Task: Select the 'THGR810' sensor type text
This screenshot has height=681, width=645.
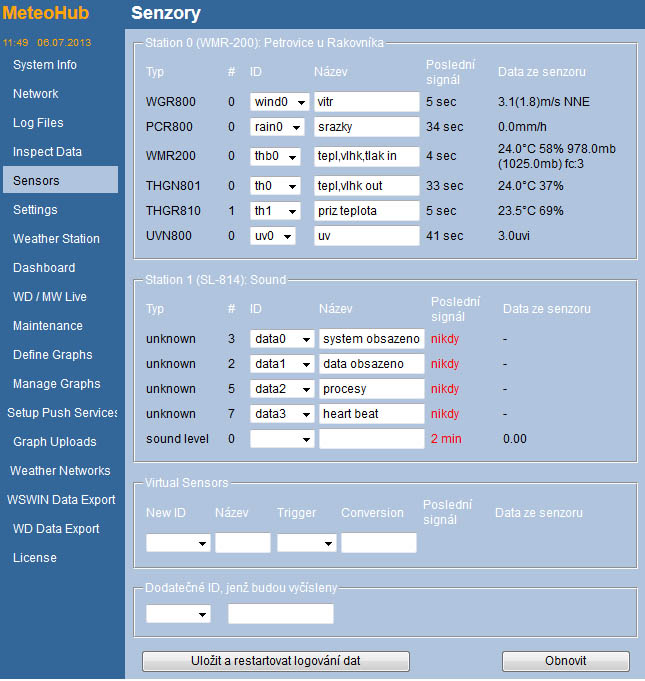Action: 173,211
